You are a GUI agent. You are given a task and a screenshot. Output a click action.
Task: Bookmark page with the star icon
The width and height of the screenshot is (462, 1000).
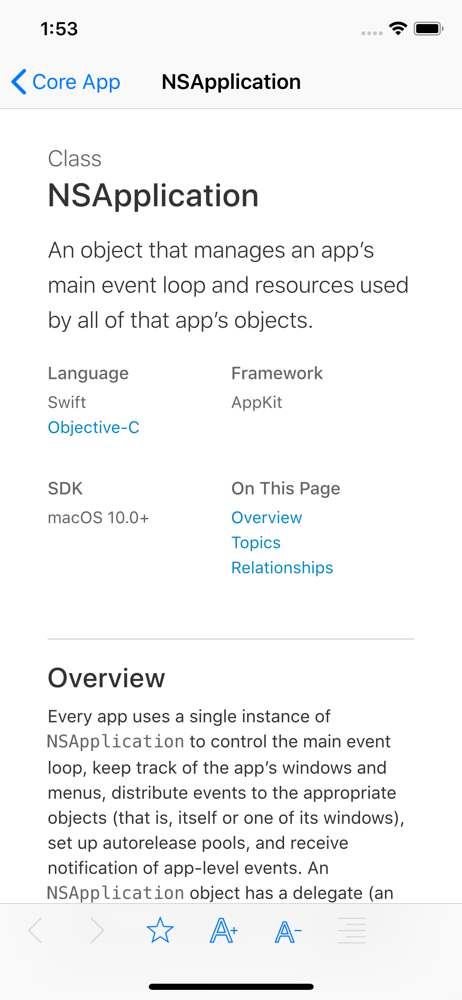pos(160,932)
